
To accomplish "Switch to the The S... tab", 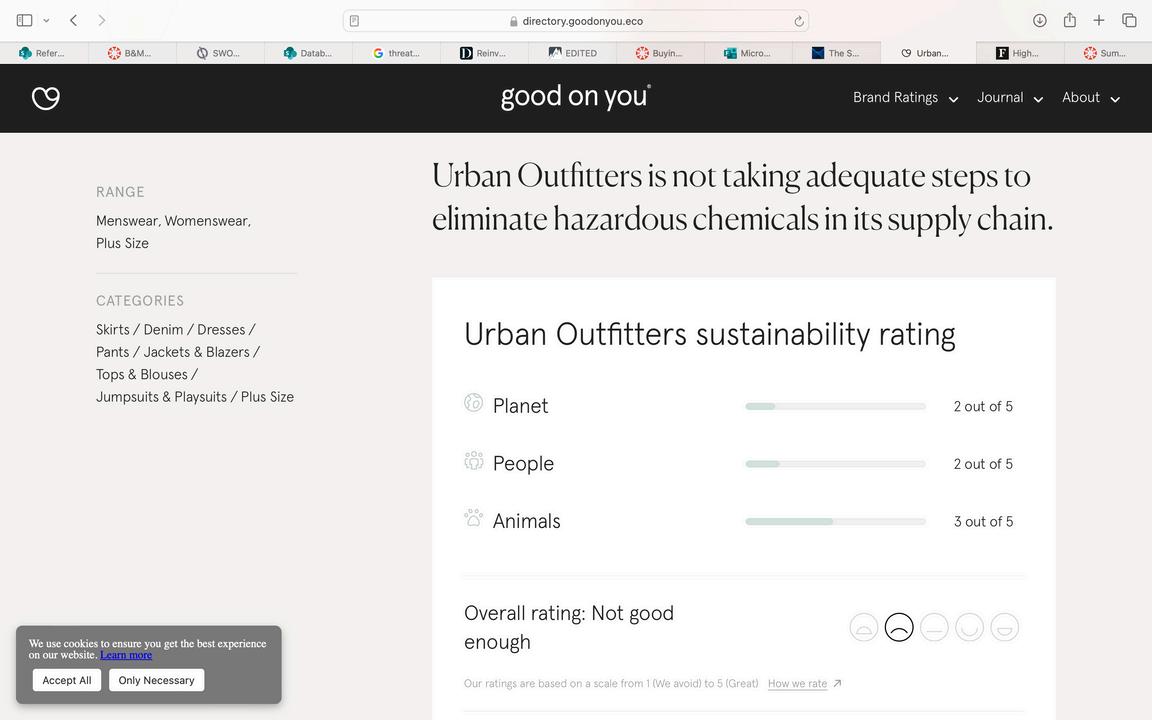I will (x=837, y=53).
